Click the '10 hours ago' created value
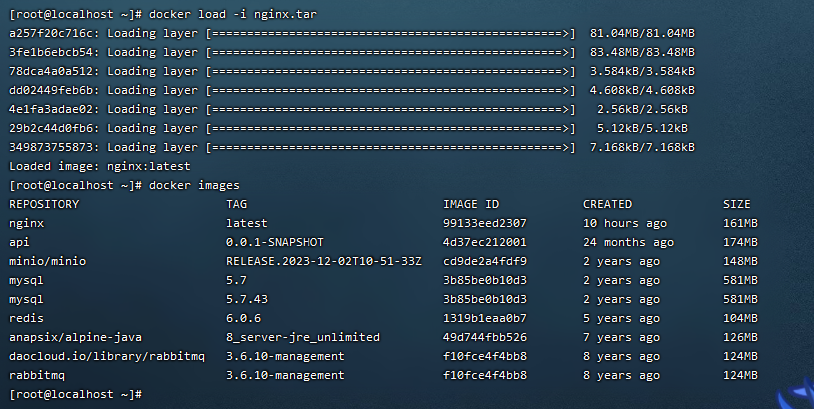 (625, 224)
